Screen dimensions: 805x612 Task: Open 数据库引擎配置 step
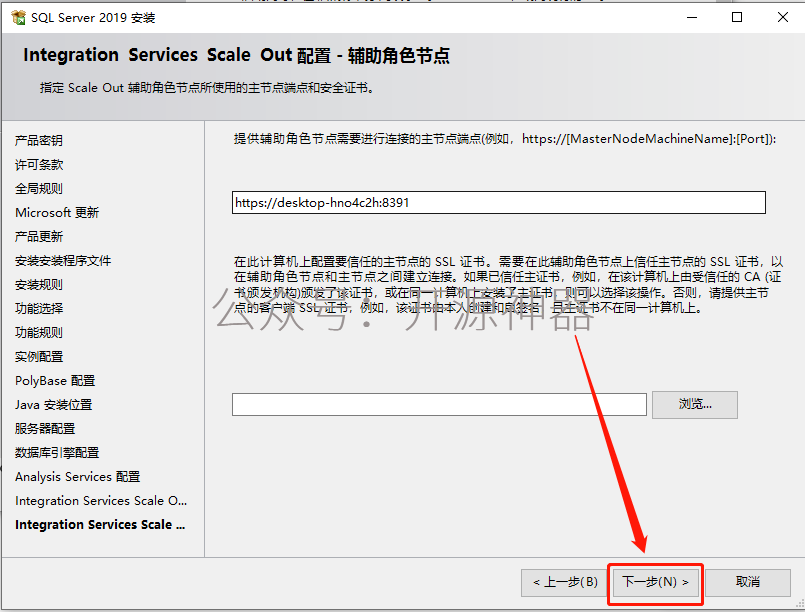[x=56, y=453]
